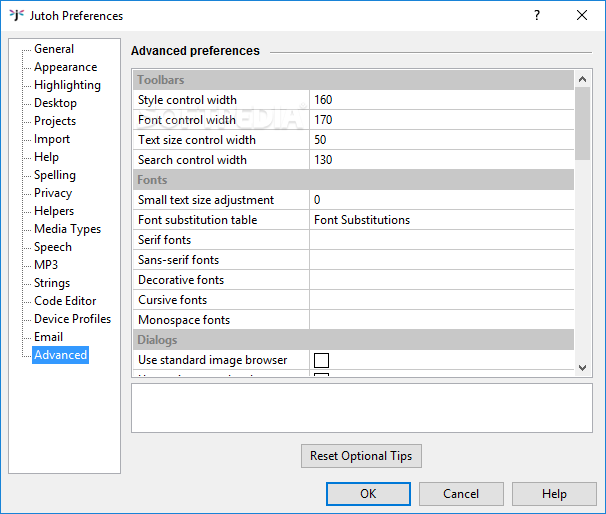Select the Sans-serif fonts row label
This screenshot has height=514, width=606.
coord(178,260)
